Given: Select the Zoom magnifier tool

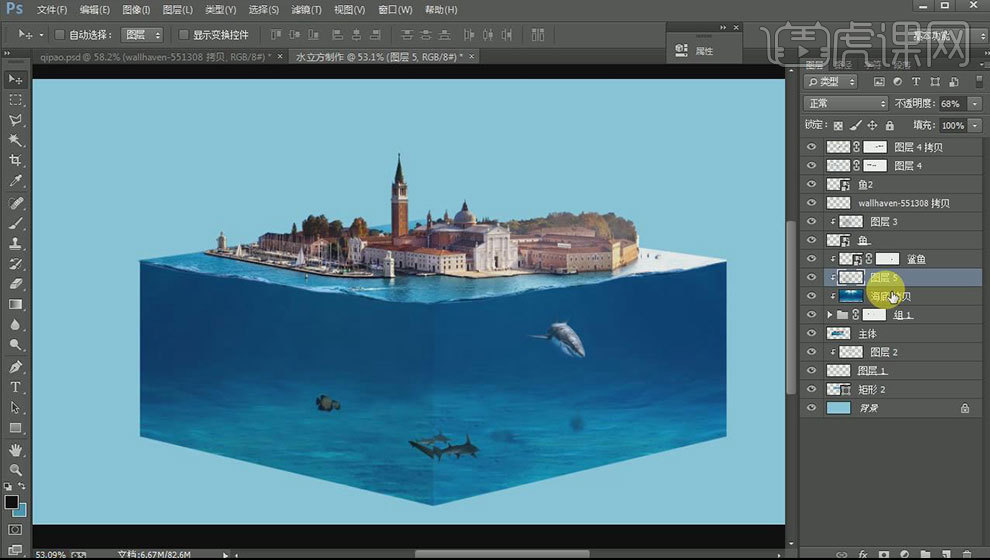Looking at the screenshot, I should pos(15,469).
